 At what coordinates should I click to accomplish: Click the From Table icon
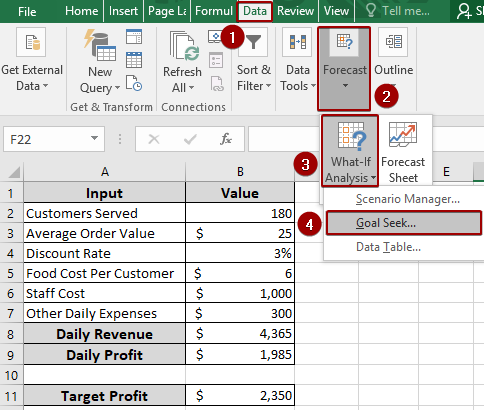(134, 60)
